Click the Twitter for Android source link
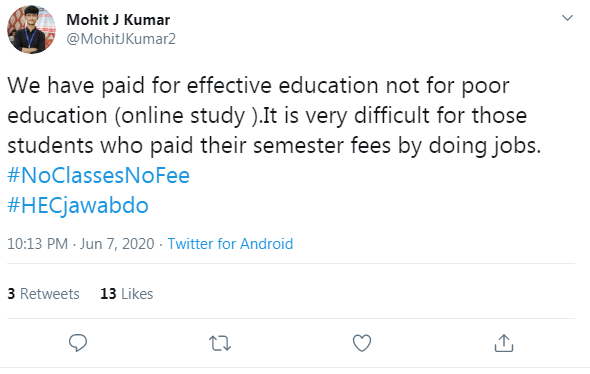Viewport: 590px width, 374px height. pyautogui.click(x=230, y=244)
